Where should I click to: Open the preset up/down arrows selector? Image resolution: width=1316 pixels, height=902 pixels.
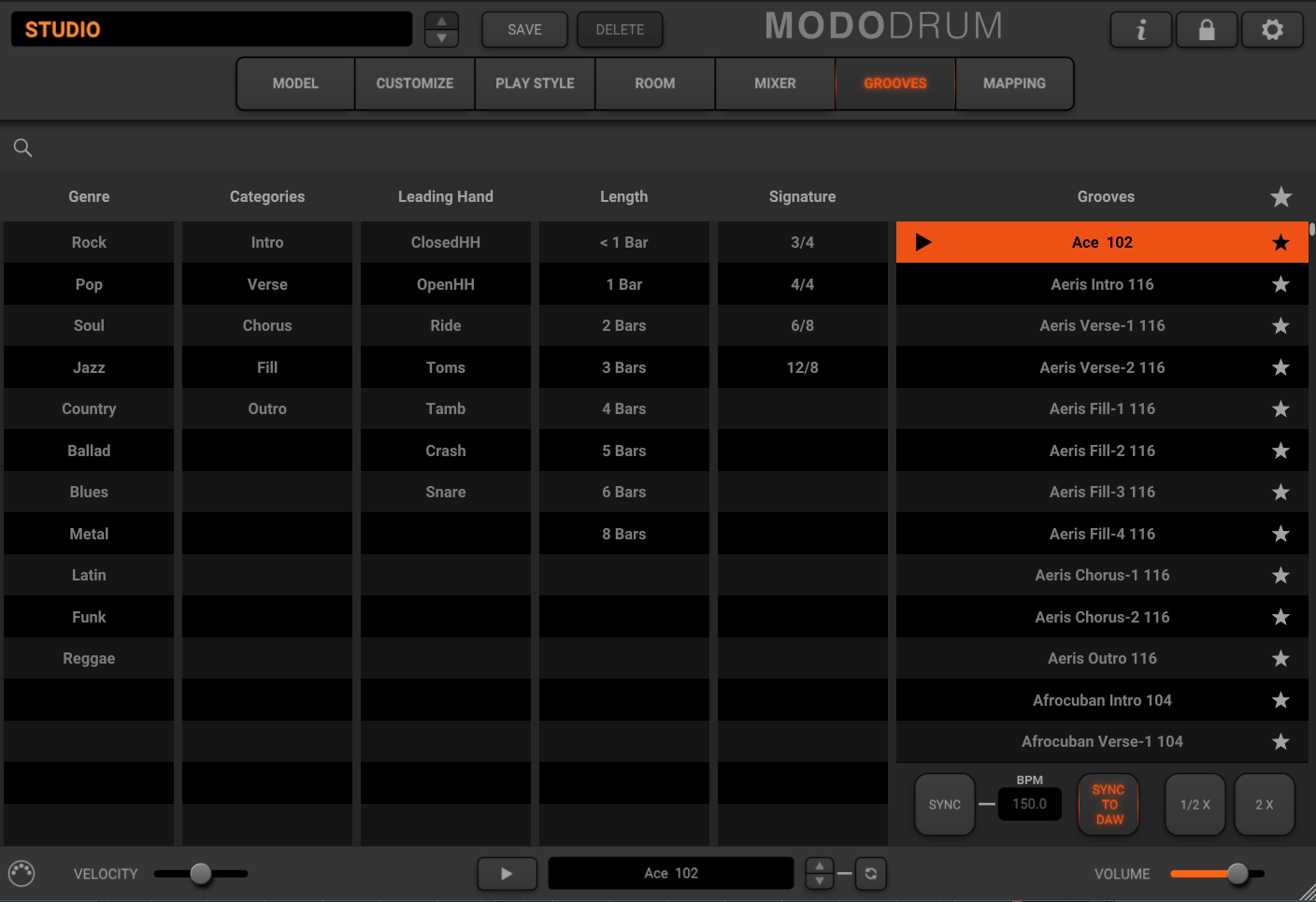coord(441,30)
